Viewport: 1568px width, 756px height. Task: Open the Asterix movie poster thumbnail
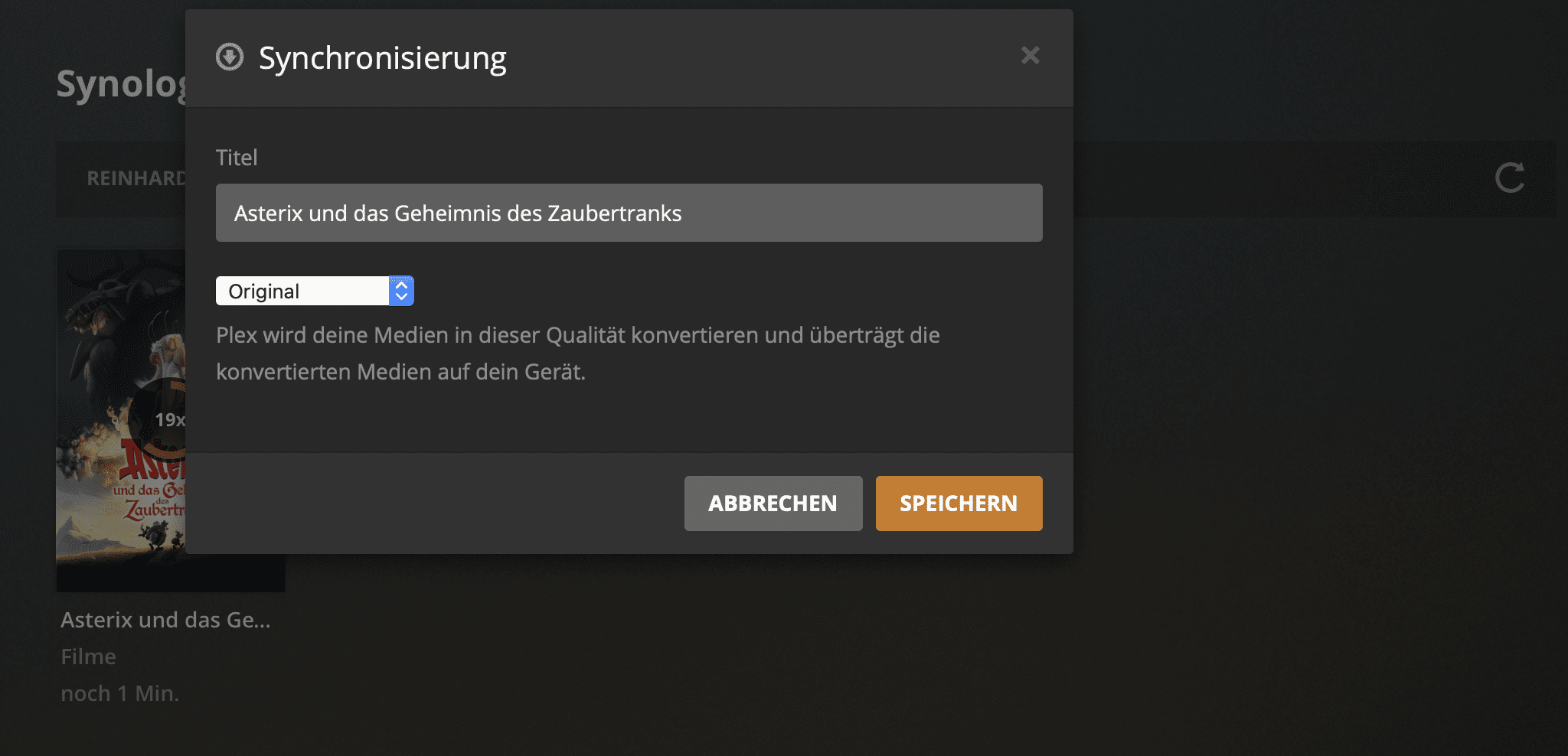pyautogui.click(x=121, y=420)
